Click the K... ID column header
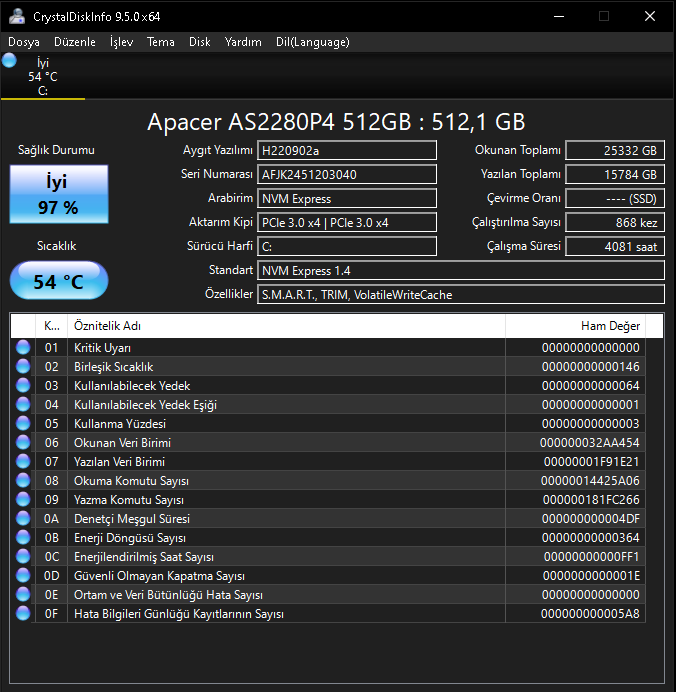This screenshot has height=692, width=676. (x=52, y=326)
